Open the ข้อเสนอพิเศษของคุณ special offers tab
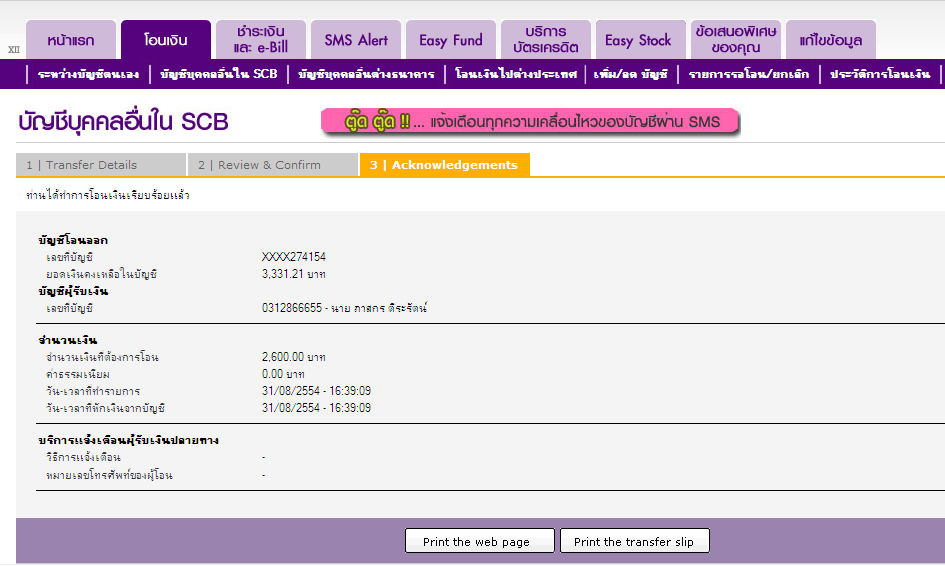This screenshot has height=566, width=945. pos(736,40)
